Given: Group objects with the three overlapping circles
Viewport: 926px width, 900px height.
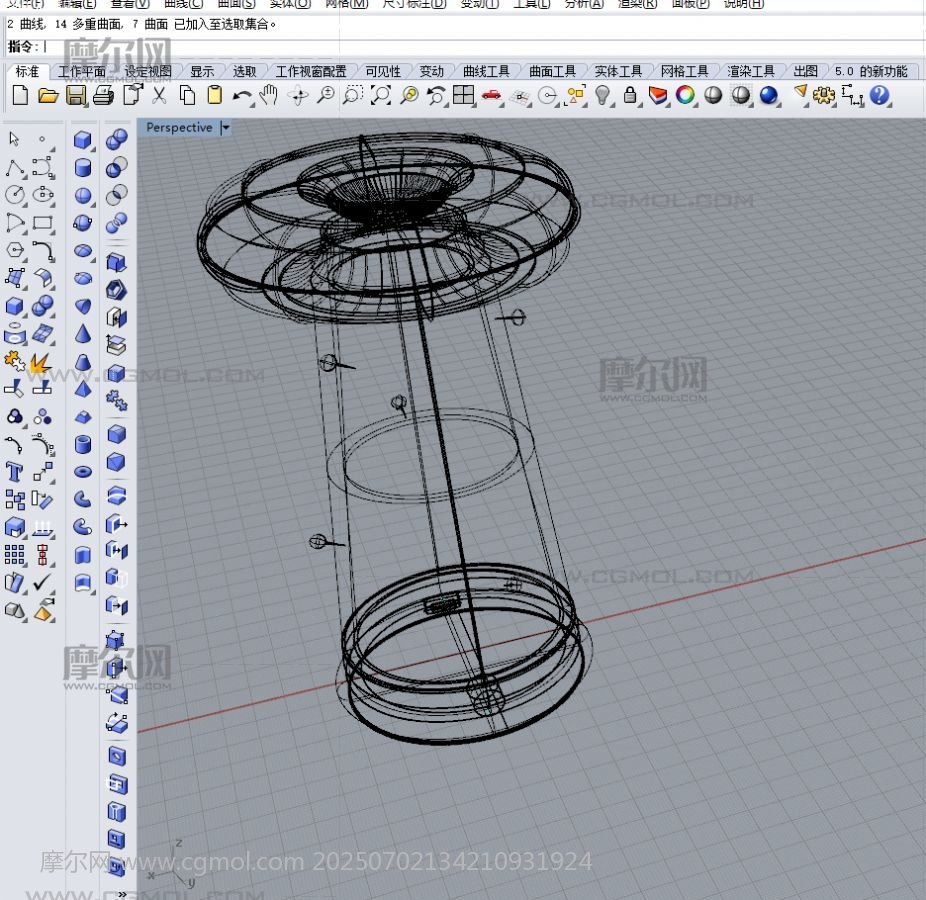Looking at the screenshot, I should [x=14, y=417].
